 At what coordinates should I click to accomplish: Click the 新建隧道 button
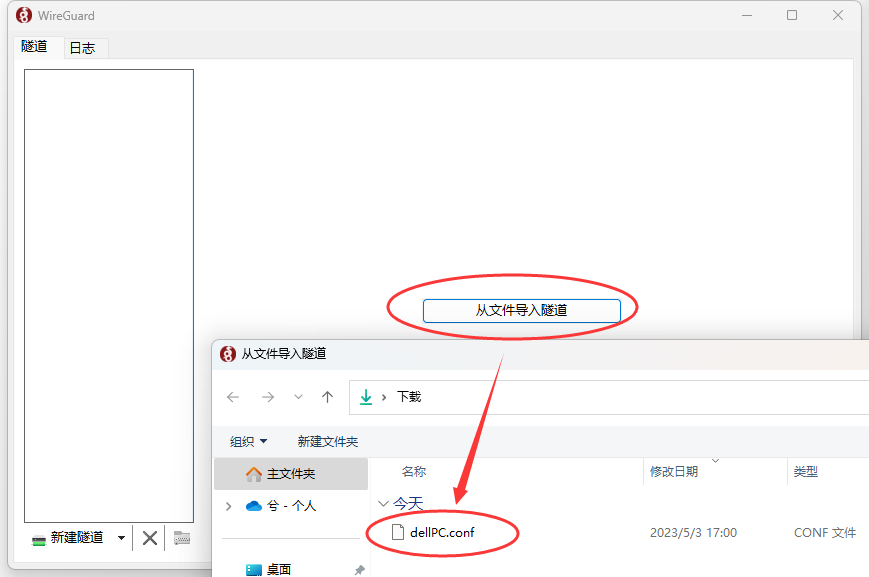pyautogui.click(x=68, y=538)
